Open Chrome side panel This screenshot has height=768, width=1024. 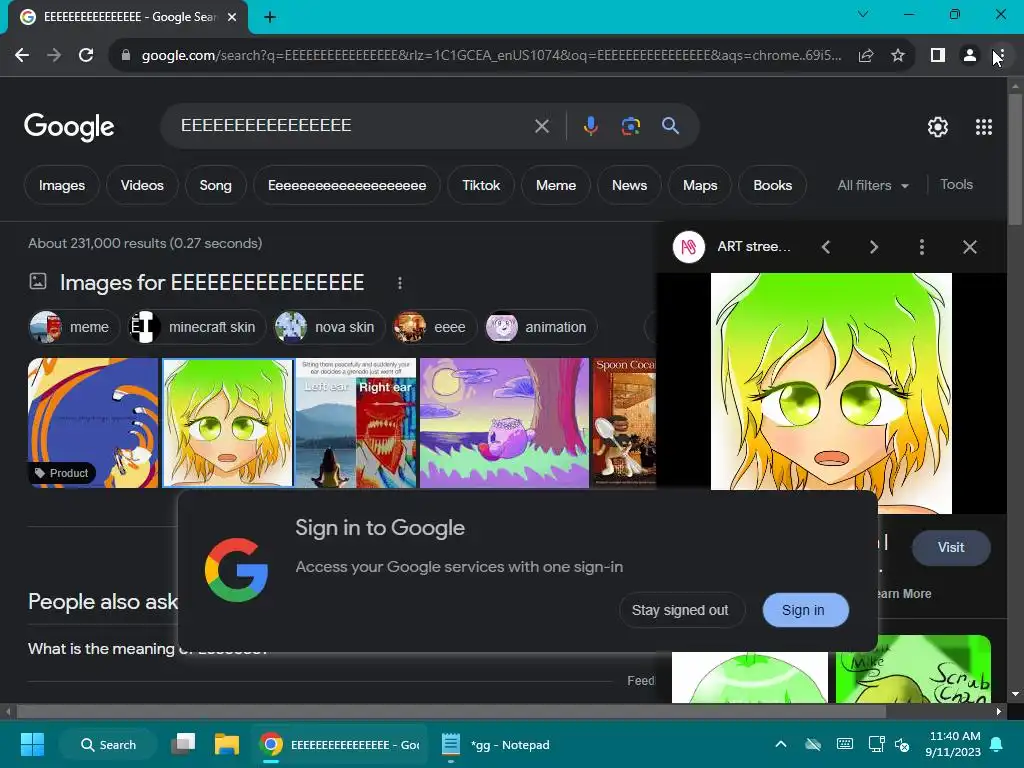[x=938, y=56]
